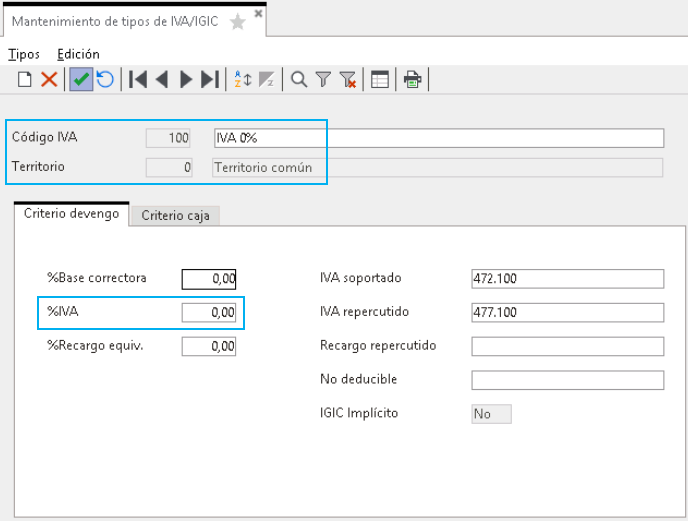
Task: Click the A-Z sort order icon
Action: (243, 79)
